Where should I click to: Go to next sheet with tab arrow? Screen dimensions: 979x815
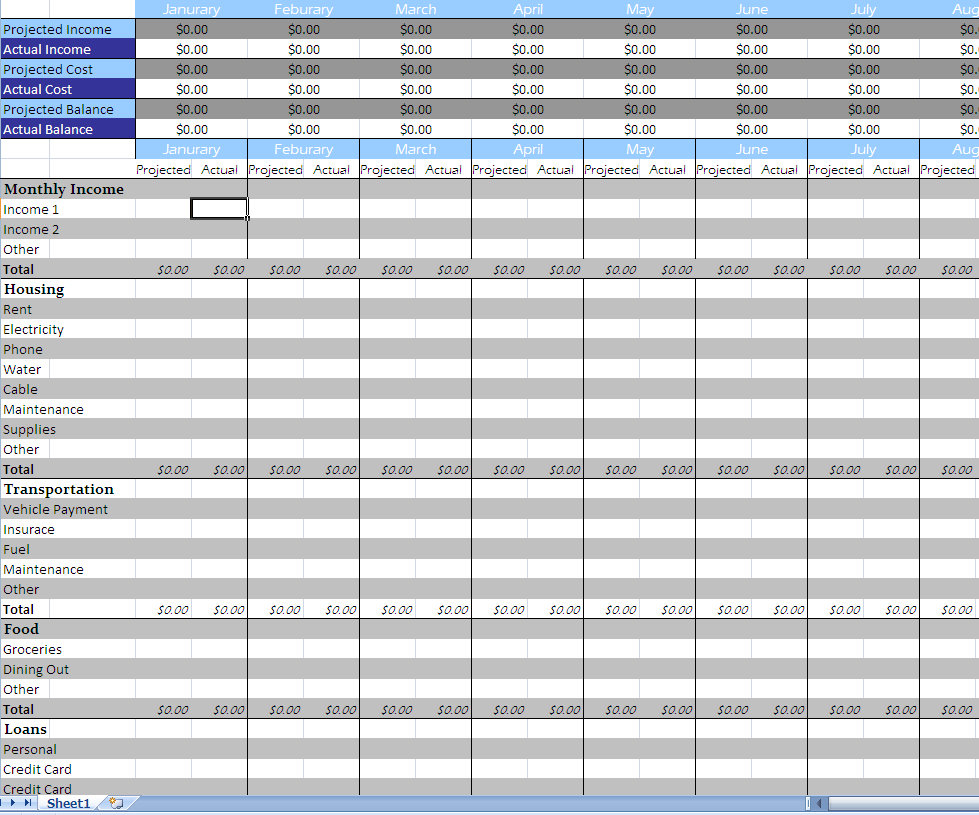12,803
